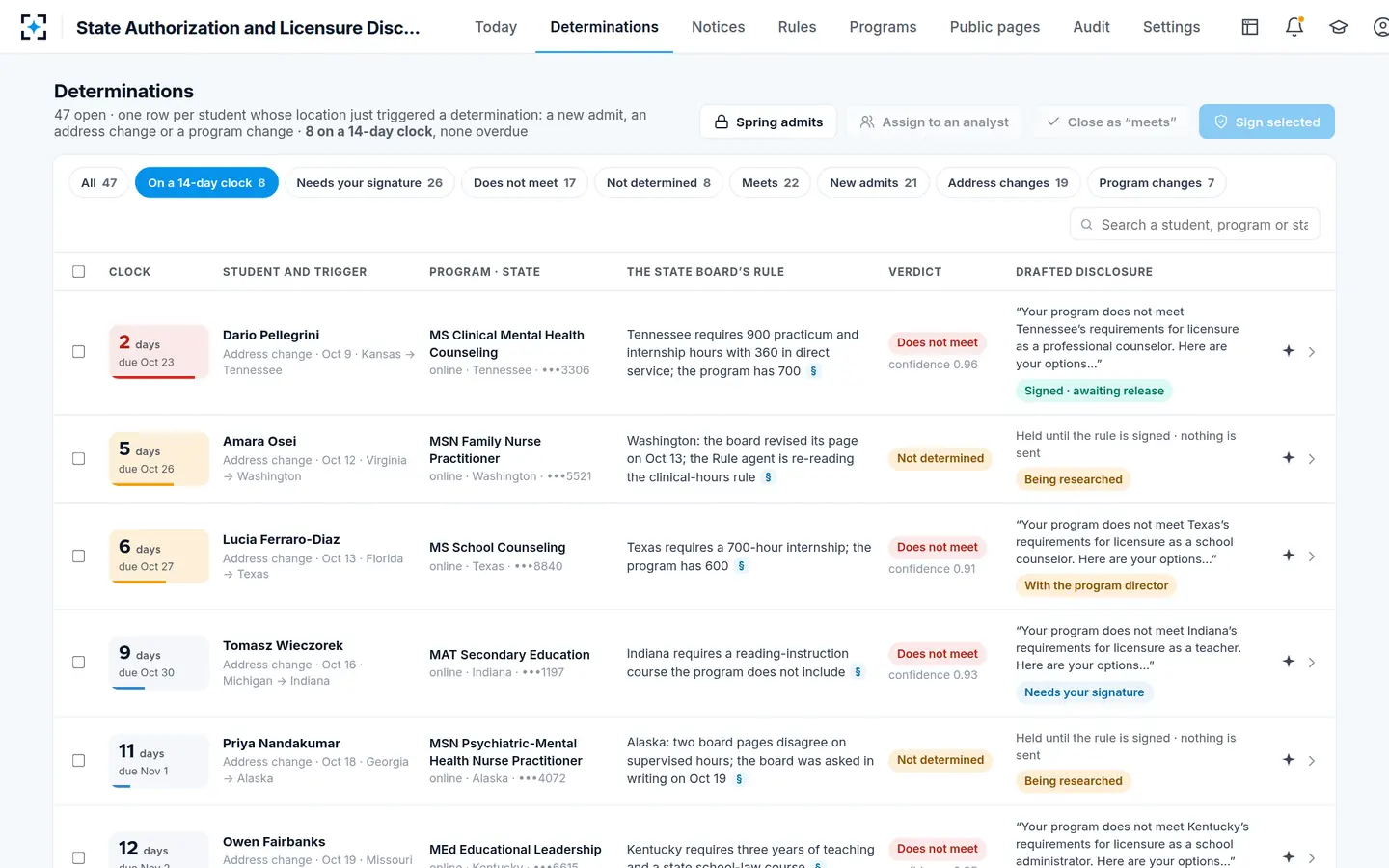Click the sparkle icon in Lucia Ferraro-Diaz's row
Screen dimensions: 1389x868
tap(1289, 556)
